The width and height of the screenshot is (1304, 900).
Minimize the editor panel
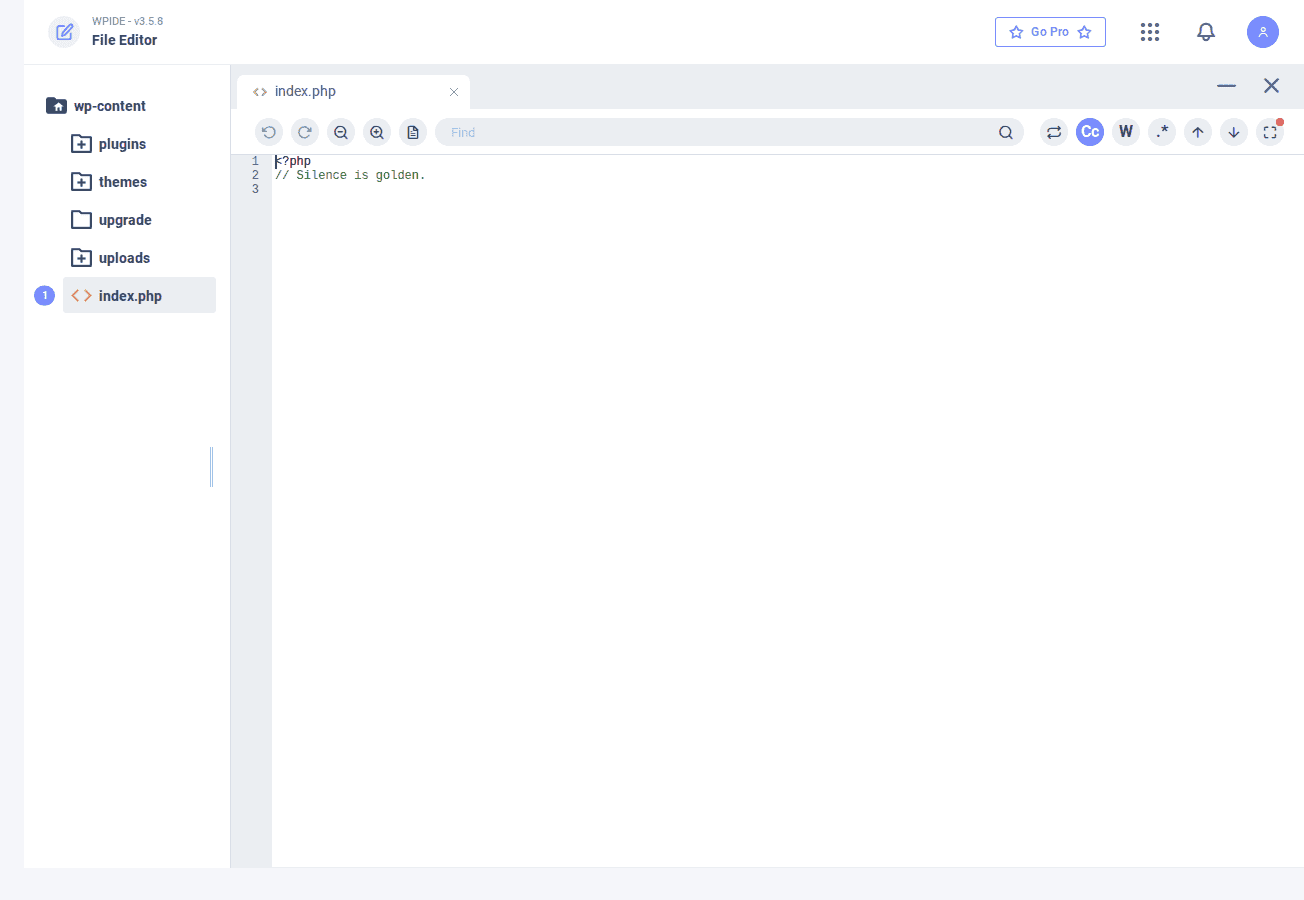point(1227,86)
